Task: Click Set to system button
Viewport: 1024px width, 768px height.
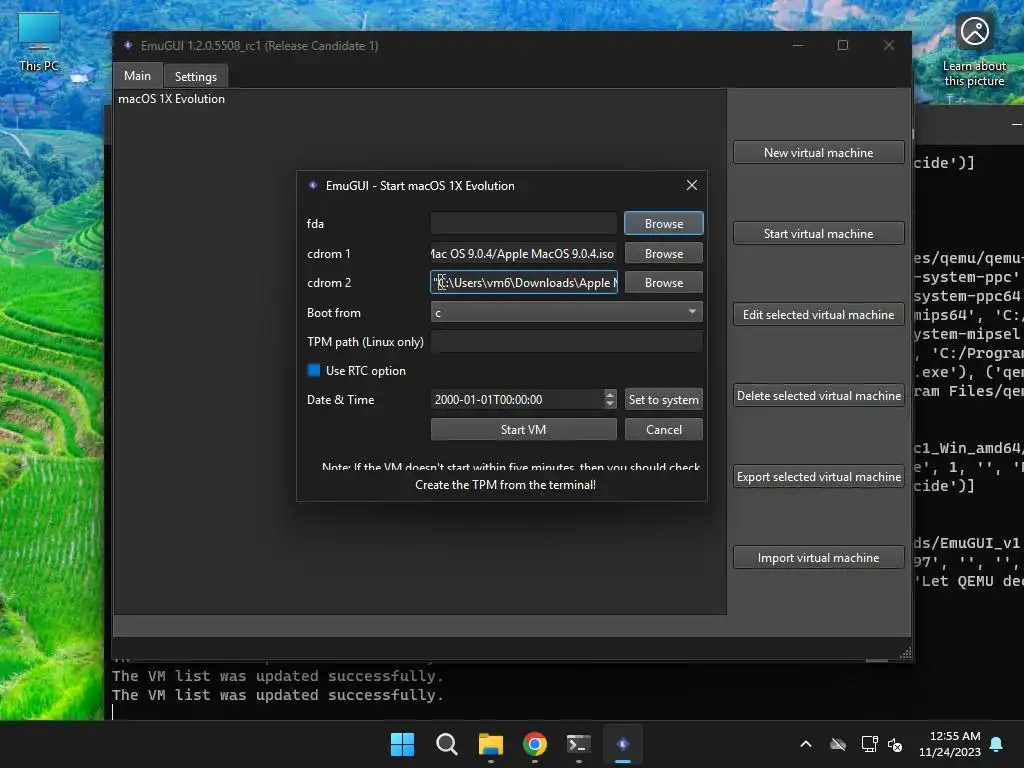Action: [x=664, y=400]
